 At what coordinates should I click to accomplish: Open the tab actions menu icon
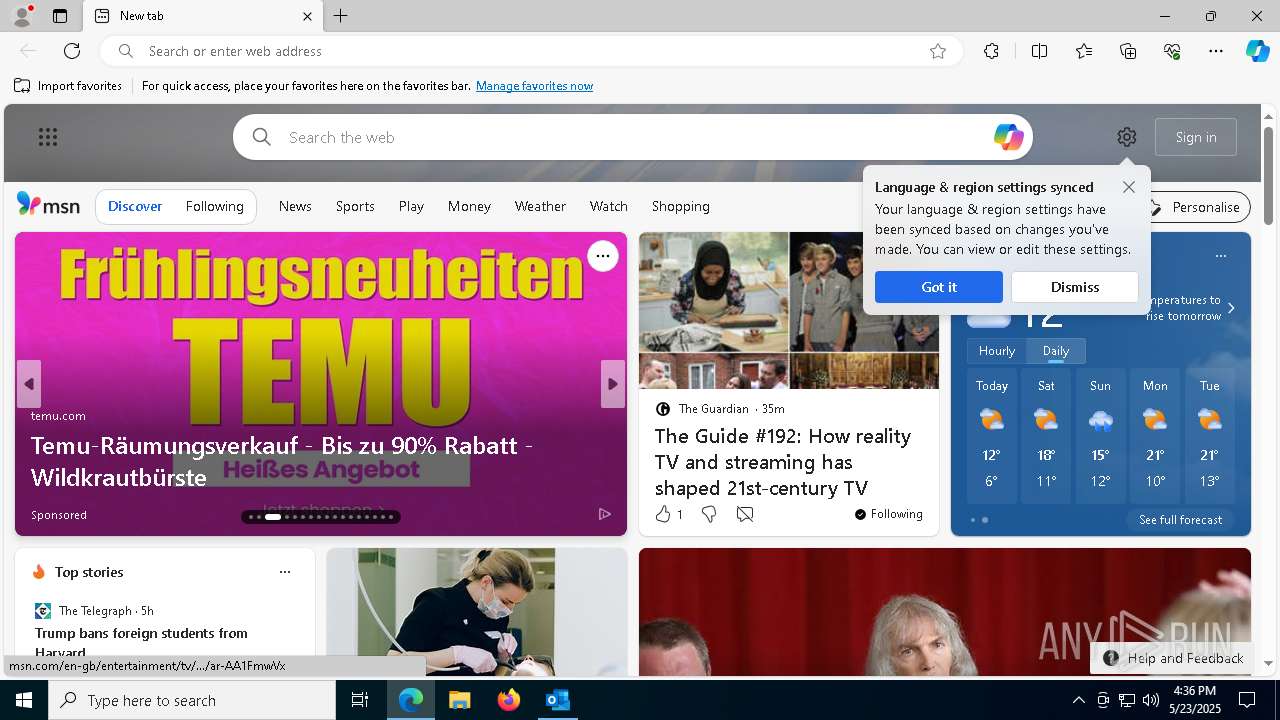(x=60, y=16)
